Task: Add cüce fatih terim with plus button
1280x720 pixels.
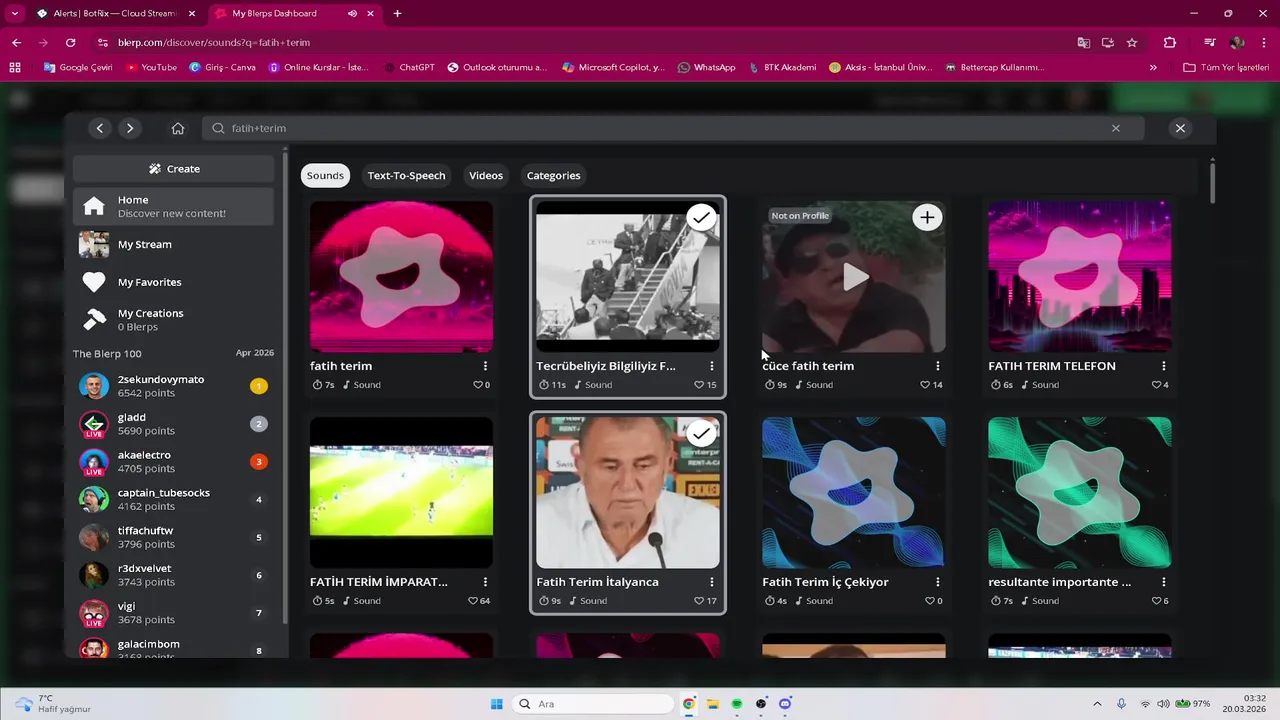Action: pos(927,217)
